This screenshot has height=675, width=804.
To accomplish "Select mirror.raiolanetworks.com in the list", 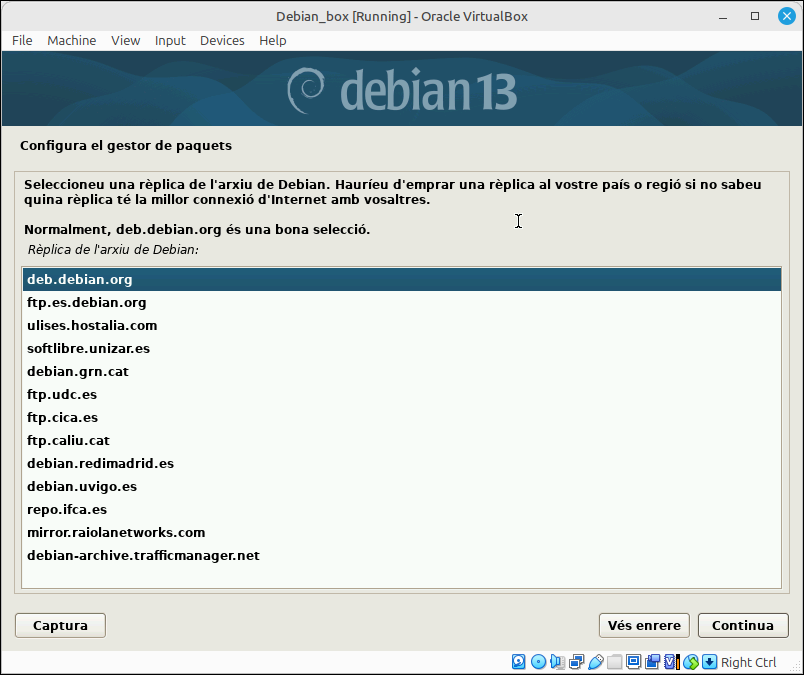I will coord(401,532).
